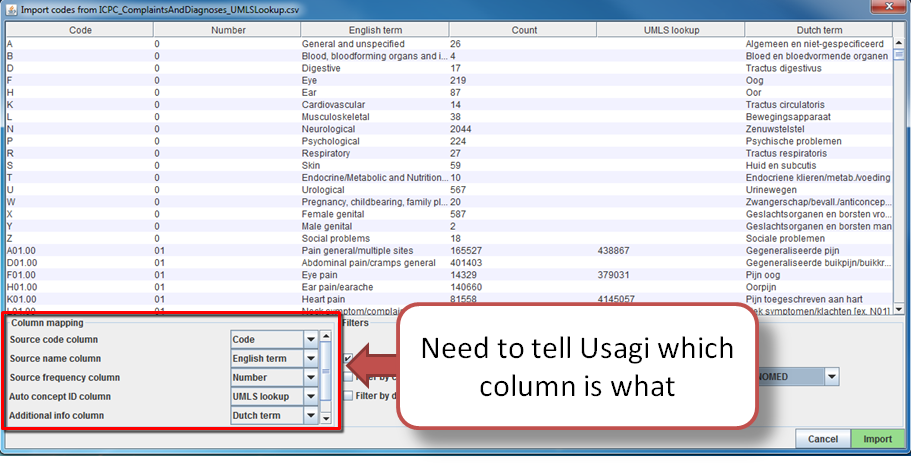Click the Java window icon in title bar
The height and width of the screenshot is (467, 911).
tap(11, 9)
